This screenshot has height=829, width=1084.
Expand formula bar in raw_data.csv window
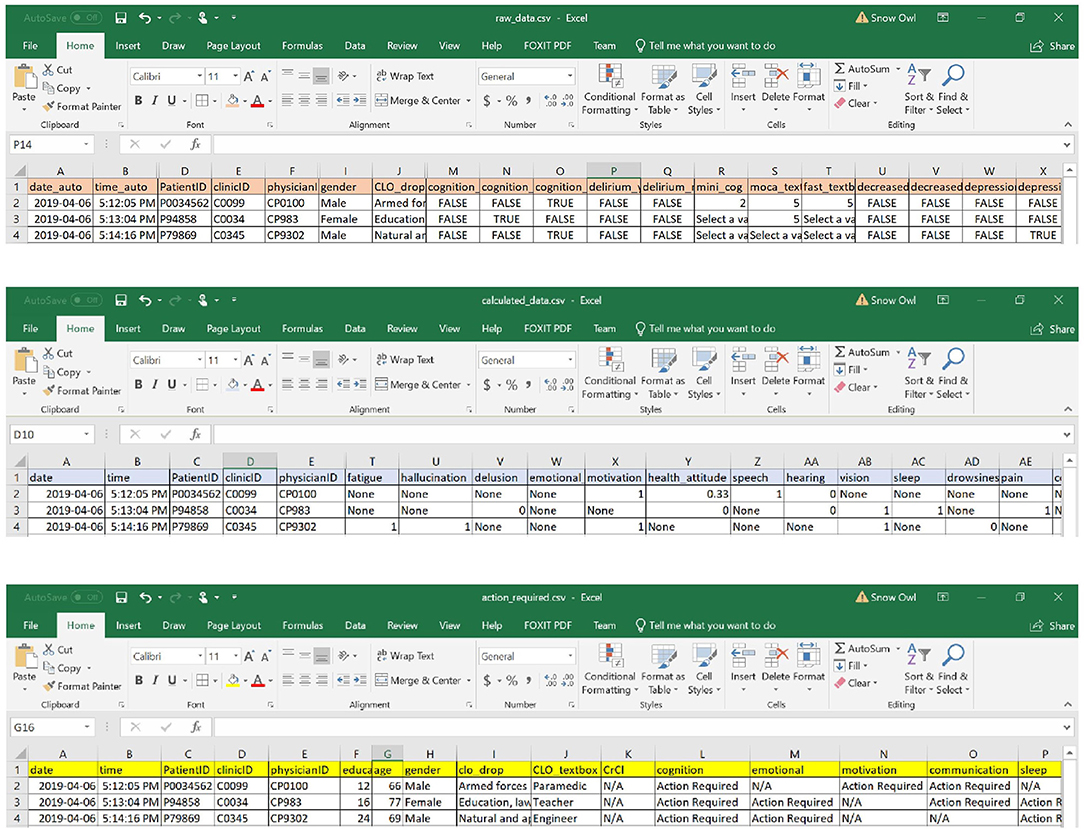click(1067, 145)
